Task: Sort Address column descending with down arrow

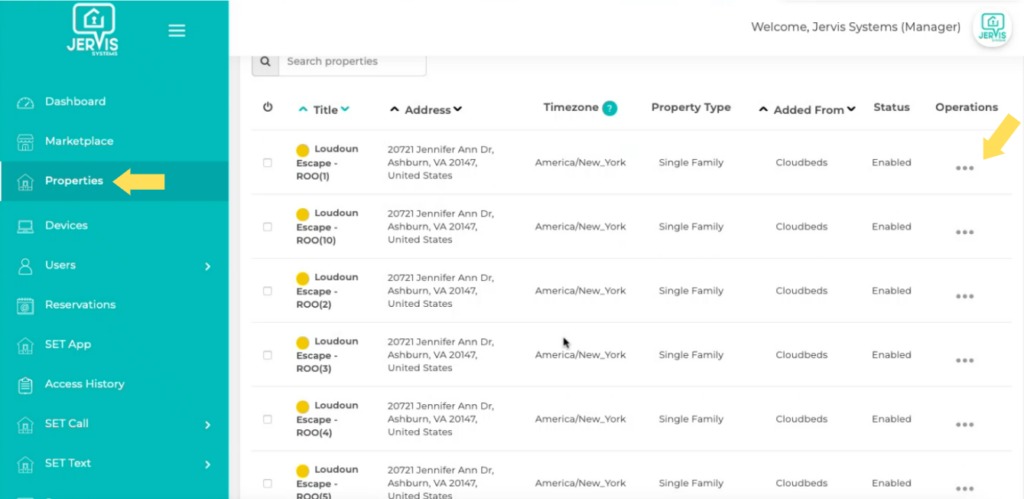Action: point(458,109)
